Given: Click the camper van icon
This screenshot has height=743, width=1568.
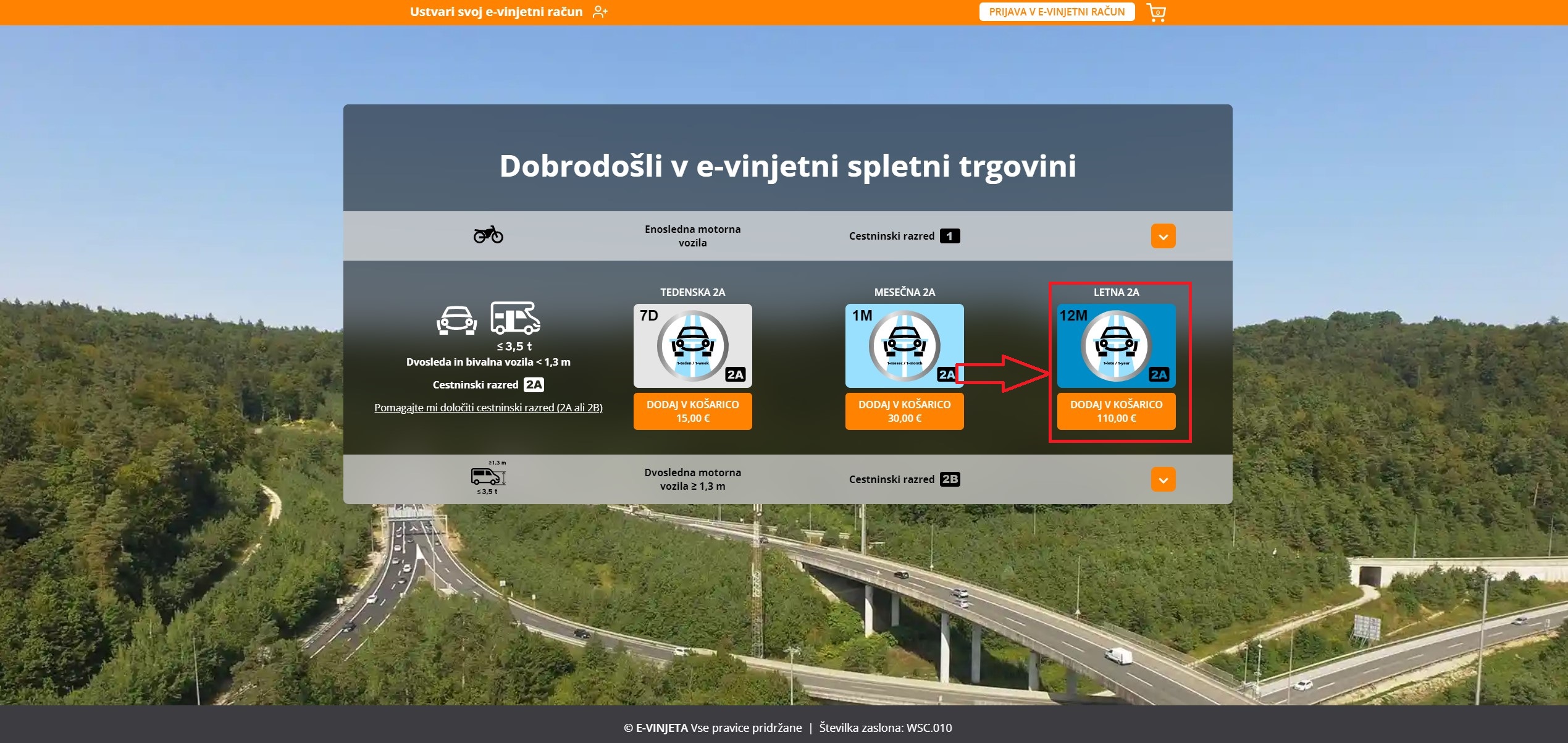Looking at the screenshot, I should coord(514,318).
